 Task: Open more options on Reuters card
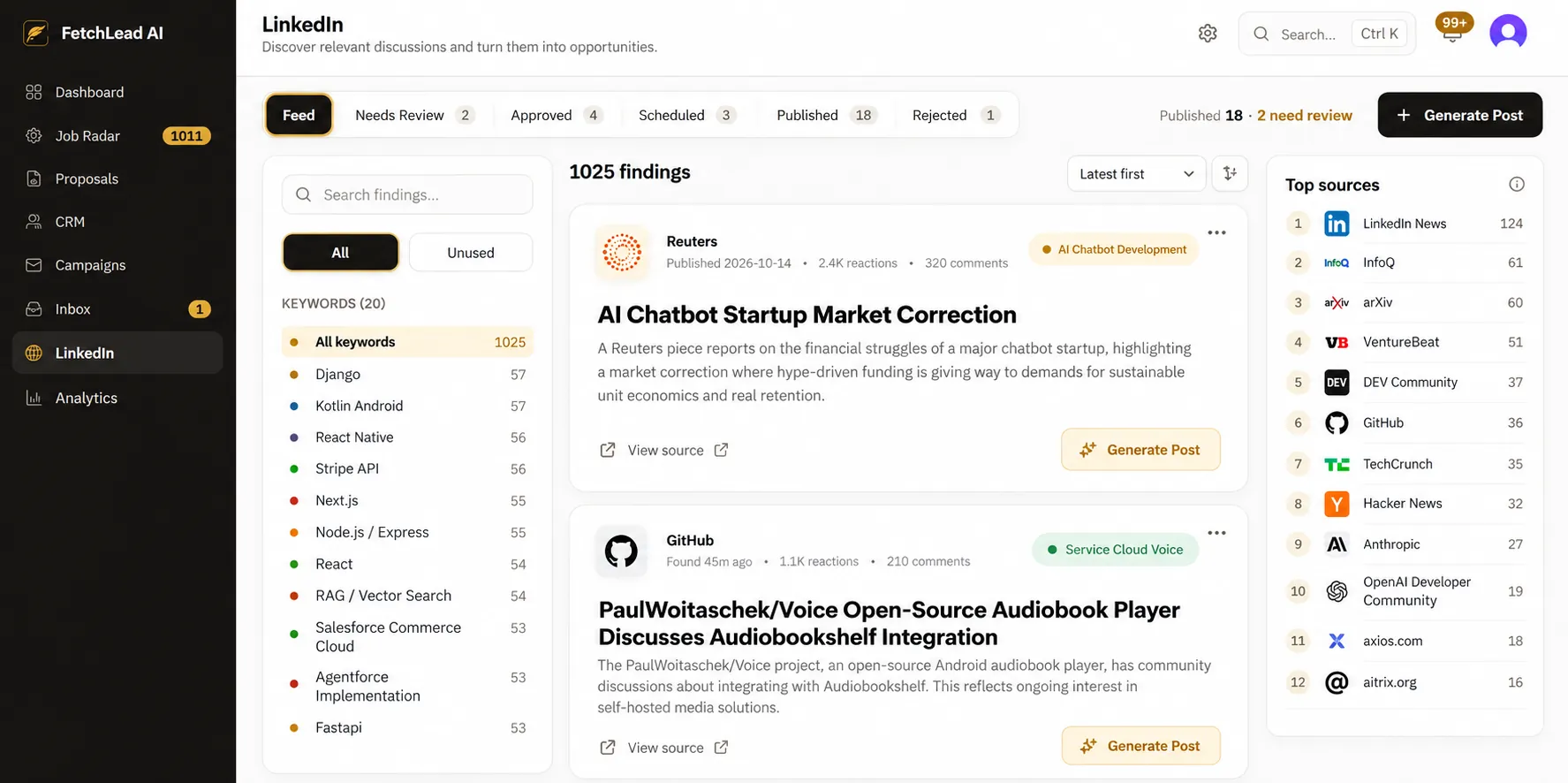point(1216,232)
